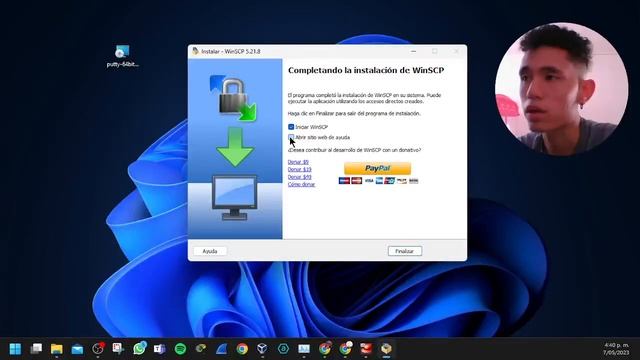640x360 pixels.
Task: Open Spotify from the taskbar
Action: pos(180,349)
